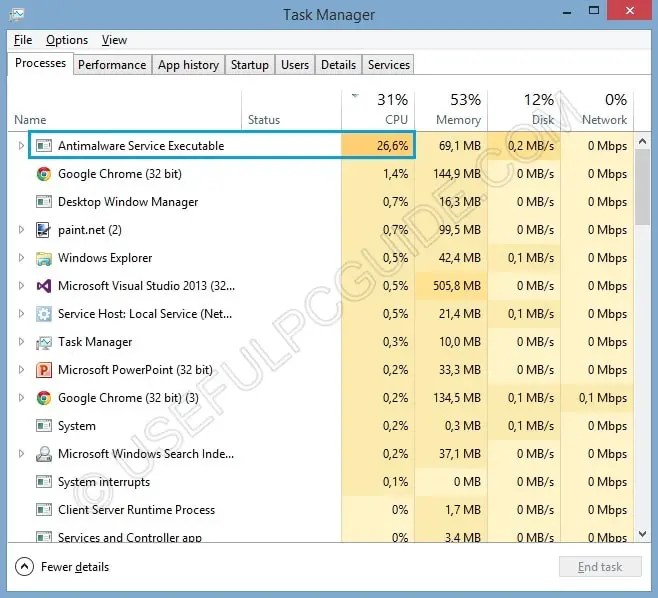Open the View menu
This screenshot has width=658, height=598.
[x=114, y=40]
